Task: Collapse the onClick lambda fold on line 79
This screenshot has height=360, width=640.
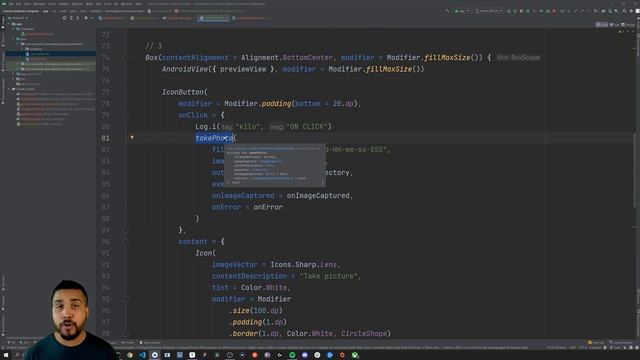Action: [x=127, y=115]
